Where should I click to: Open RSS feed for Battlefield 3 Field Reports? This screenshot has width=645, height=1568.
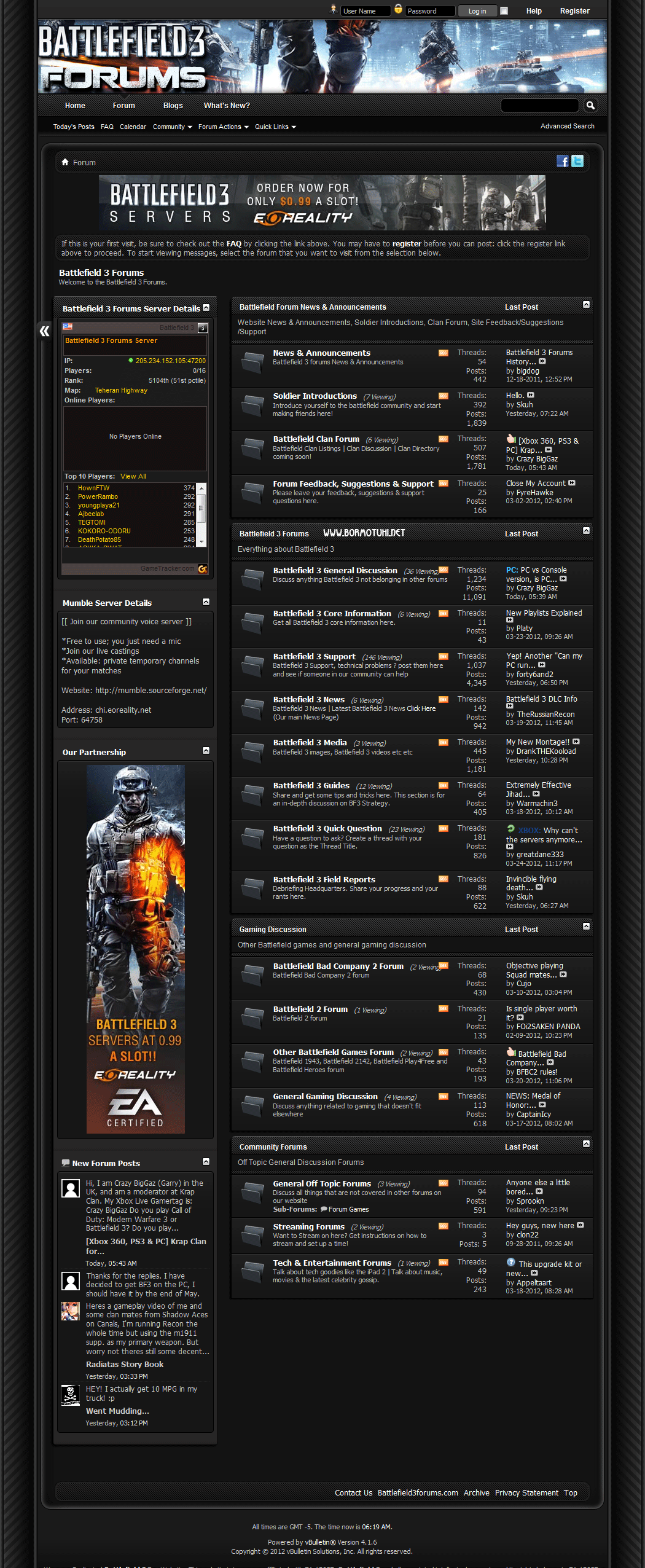[443, 879]
